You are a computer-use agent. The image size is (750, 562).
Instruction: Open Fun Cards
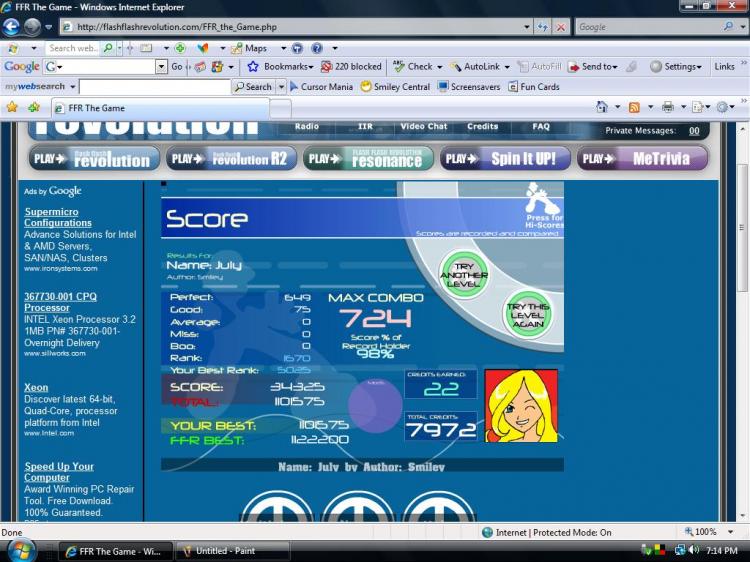(x=534, y=87)
